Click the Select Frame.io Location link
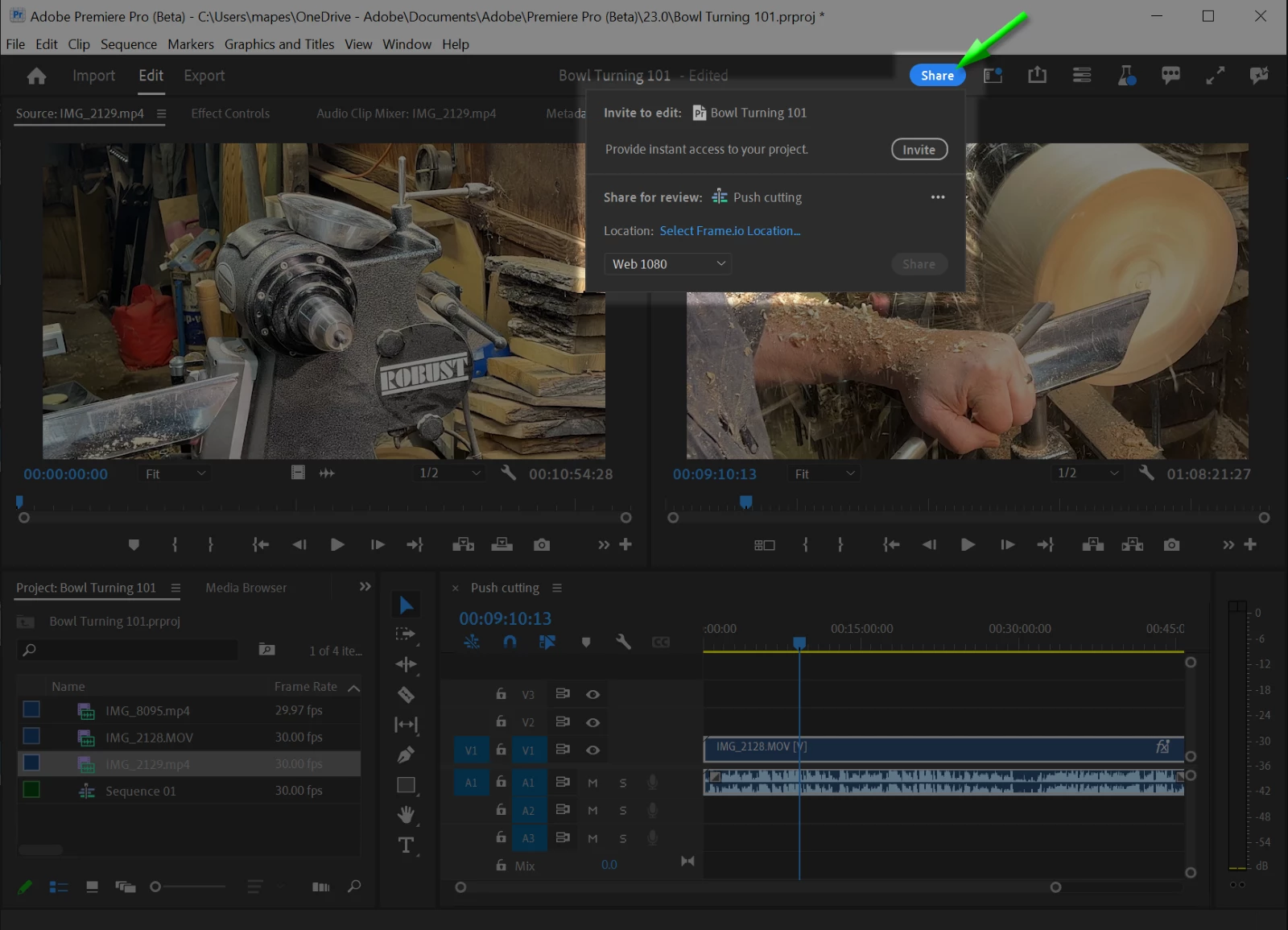Screen dimensions: 1288x930 click(x=729, y=231)
